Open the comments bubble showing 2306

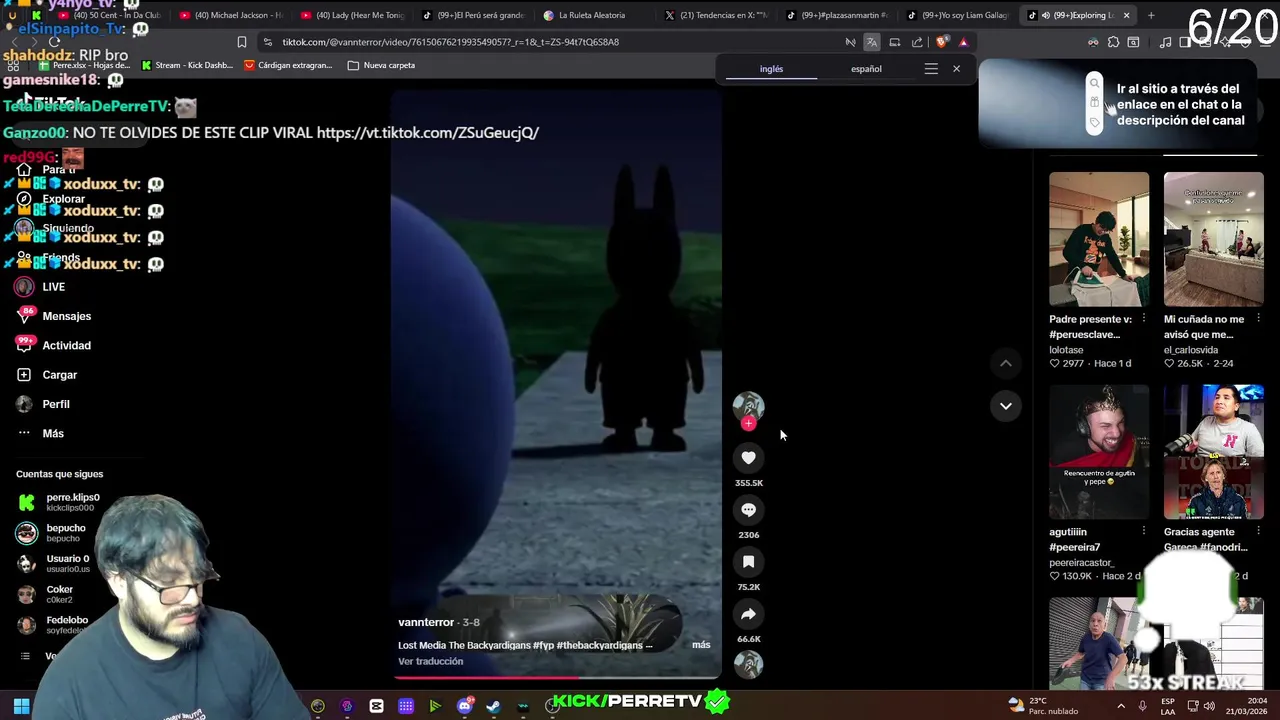[x=748, y=509]
